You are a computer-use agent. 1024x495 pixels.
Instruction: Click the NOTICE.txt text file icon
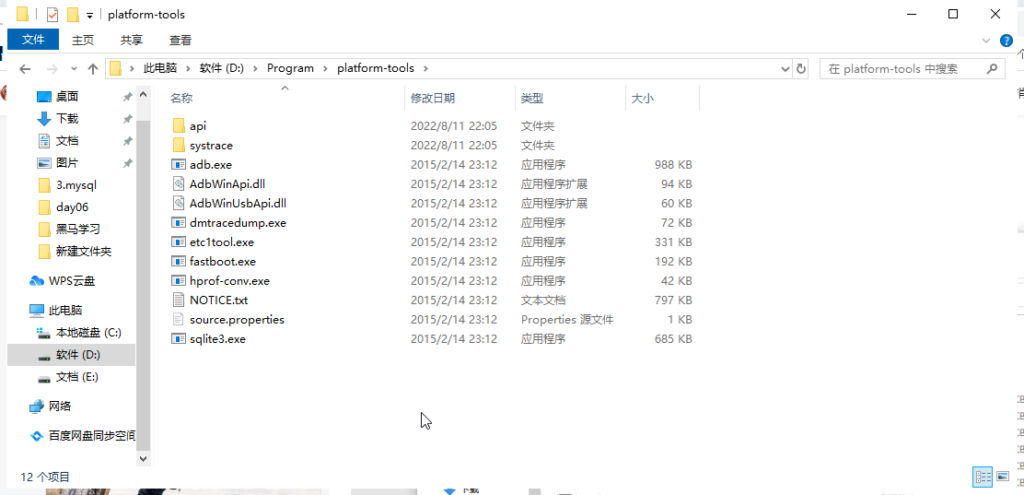click(179, 300)
